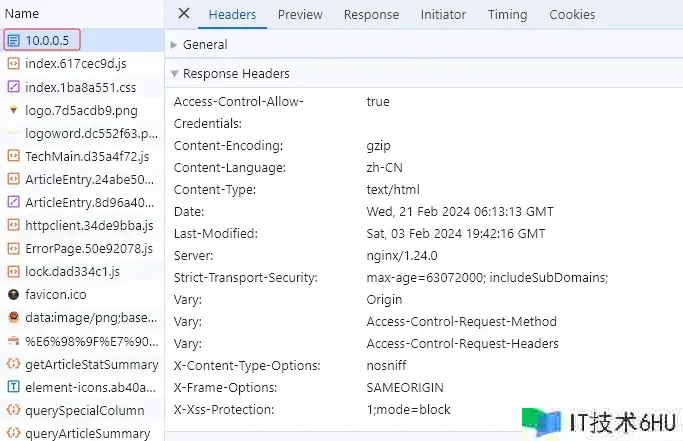
Task: Select the querySpecialColumn request
Action: tap(92, 410)
